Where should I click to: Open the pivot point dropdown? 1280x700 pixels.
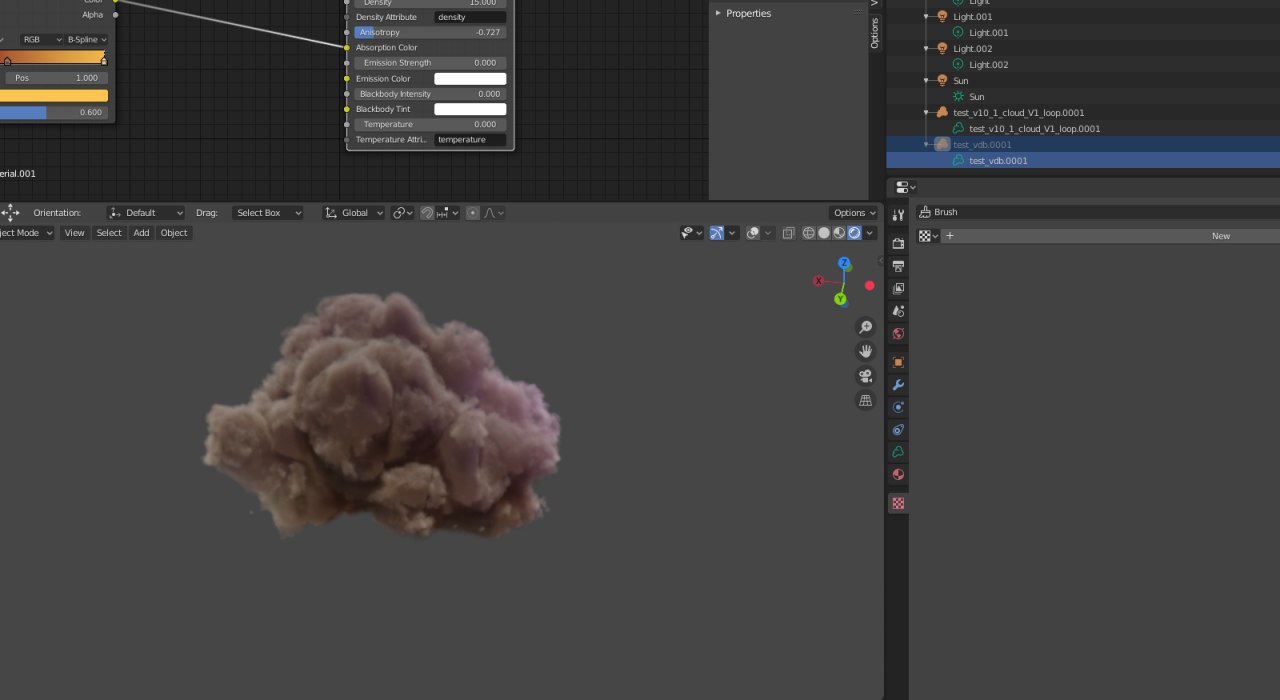(x=402, y=213)
